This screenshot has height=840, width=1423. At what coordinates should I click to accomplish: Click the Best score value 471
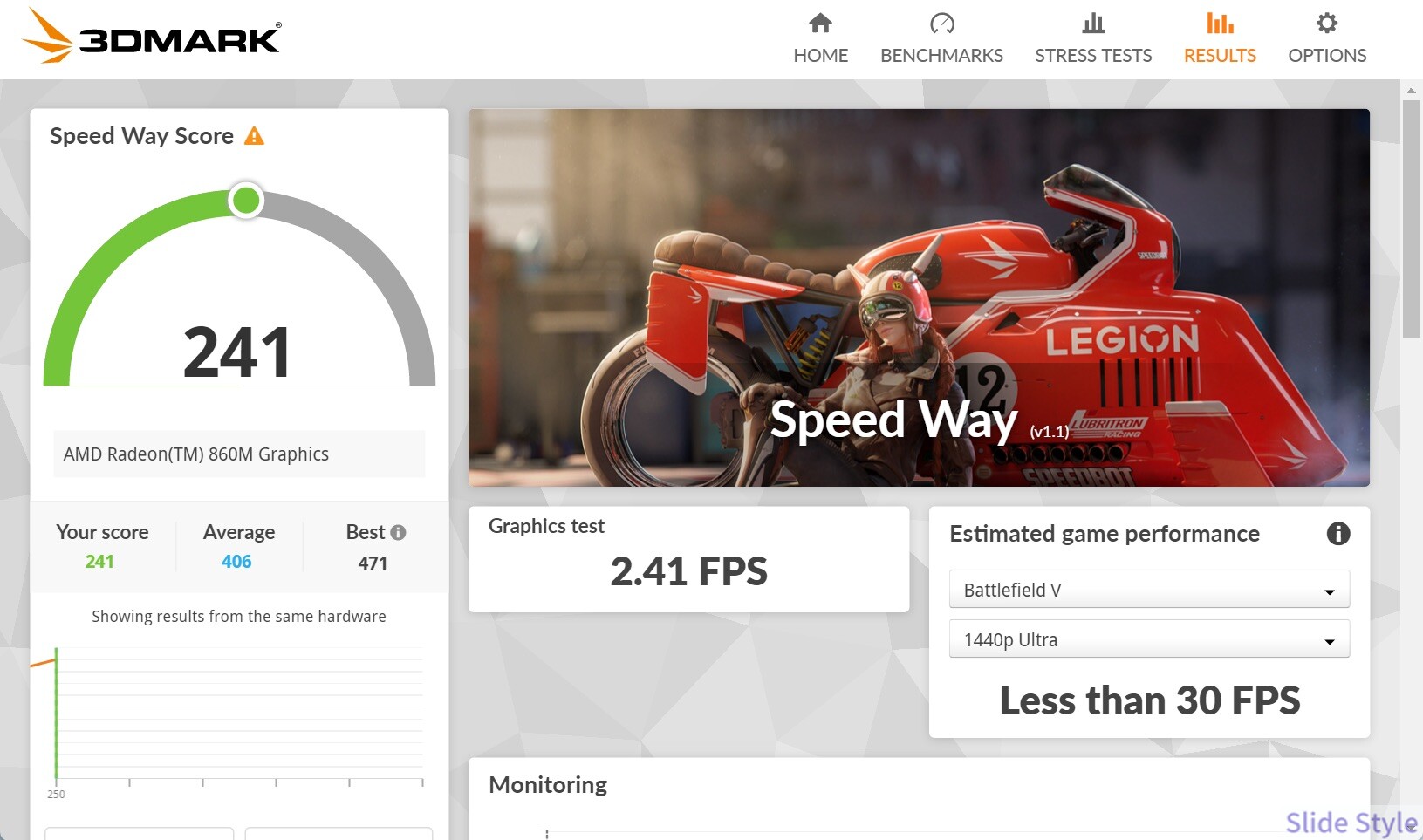373,563
